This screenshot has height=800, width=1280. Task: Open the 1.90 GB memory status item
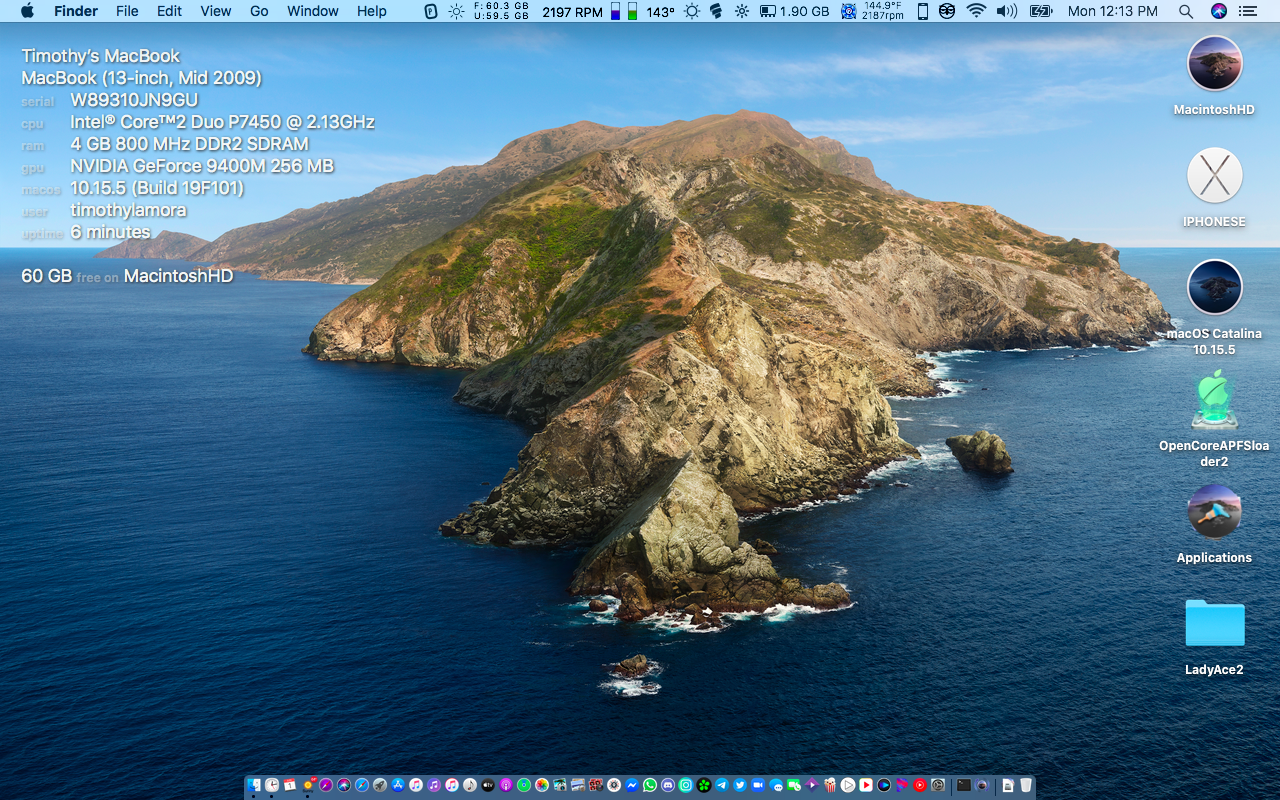coord(795,11)
